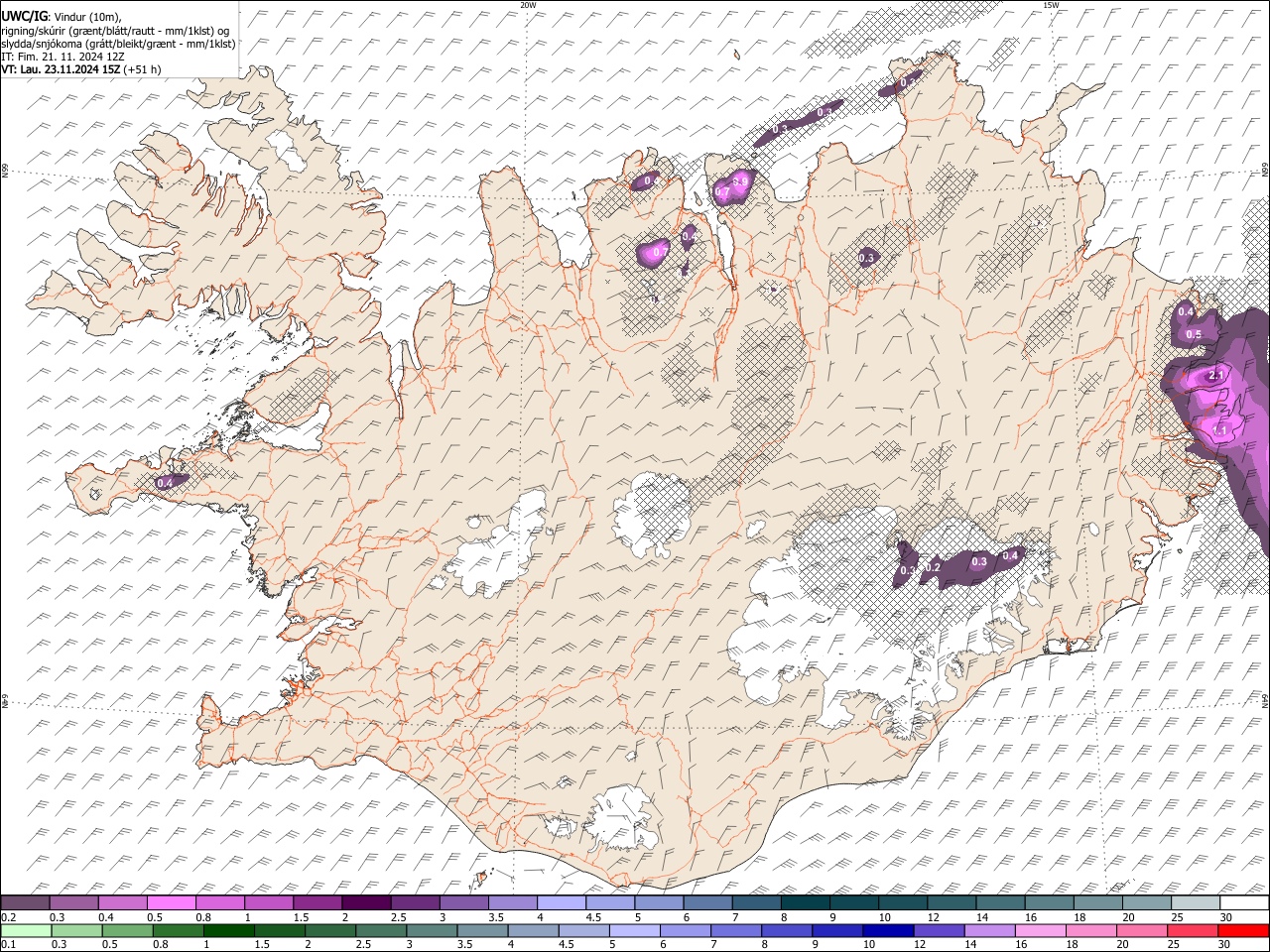
Task: Select the 'IT: Fim. 21. 11. 2024 12Z' line
Action: (63, 57)
